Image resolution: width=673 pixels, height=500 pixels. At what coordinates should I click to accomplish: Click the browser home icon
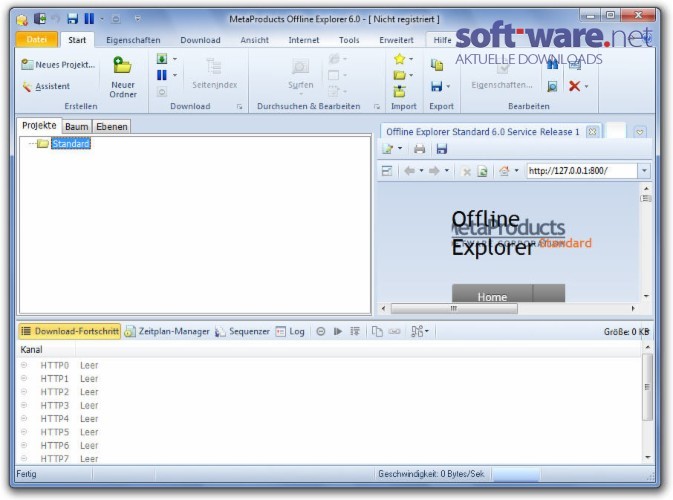click(x=504, y=171)
